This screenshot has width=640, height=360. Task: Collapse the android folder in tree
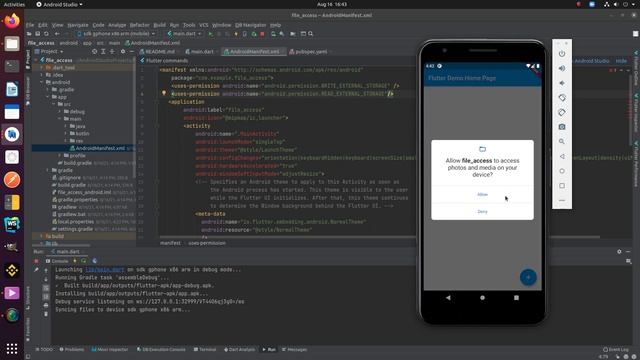[x=42, y=82]
